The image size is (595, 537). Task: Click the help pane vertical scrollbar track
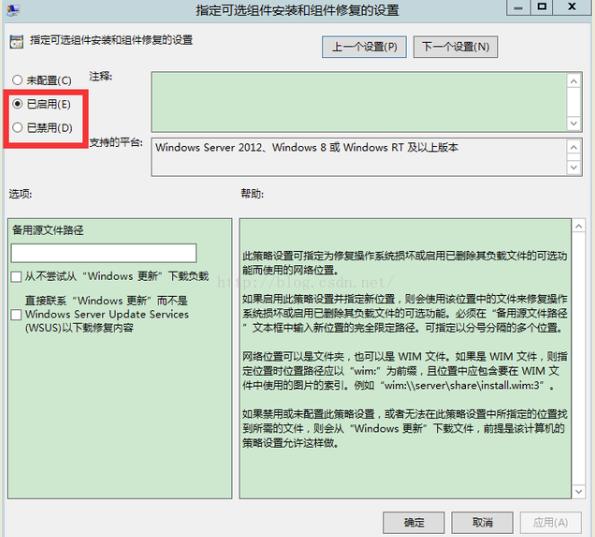click(579, 359)
